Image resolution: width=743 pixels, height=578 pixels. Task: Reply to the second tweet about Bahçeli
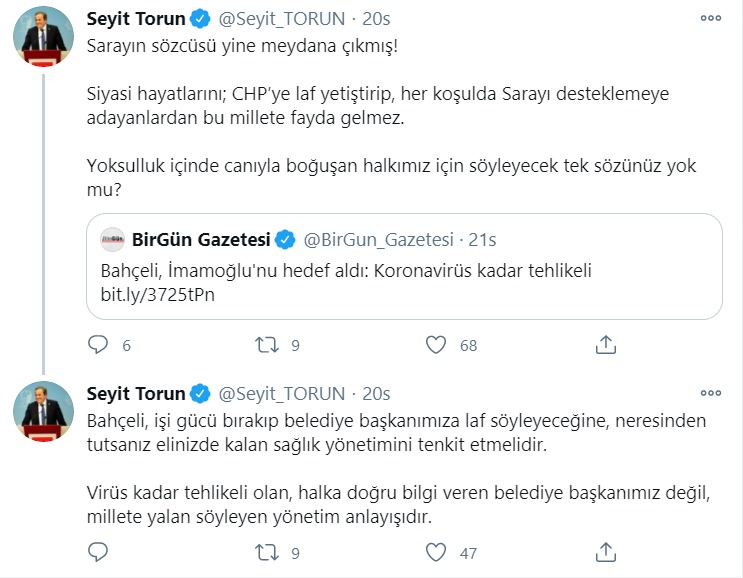point(98,552)
